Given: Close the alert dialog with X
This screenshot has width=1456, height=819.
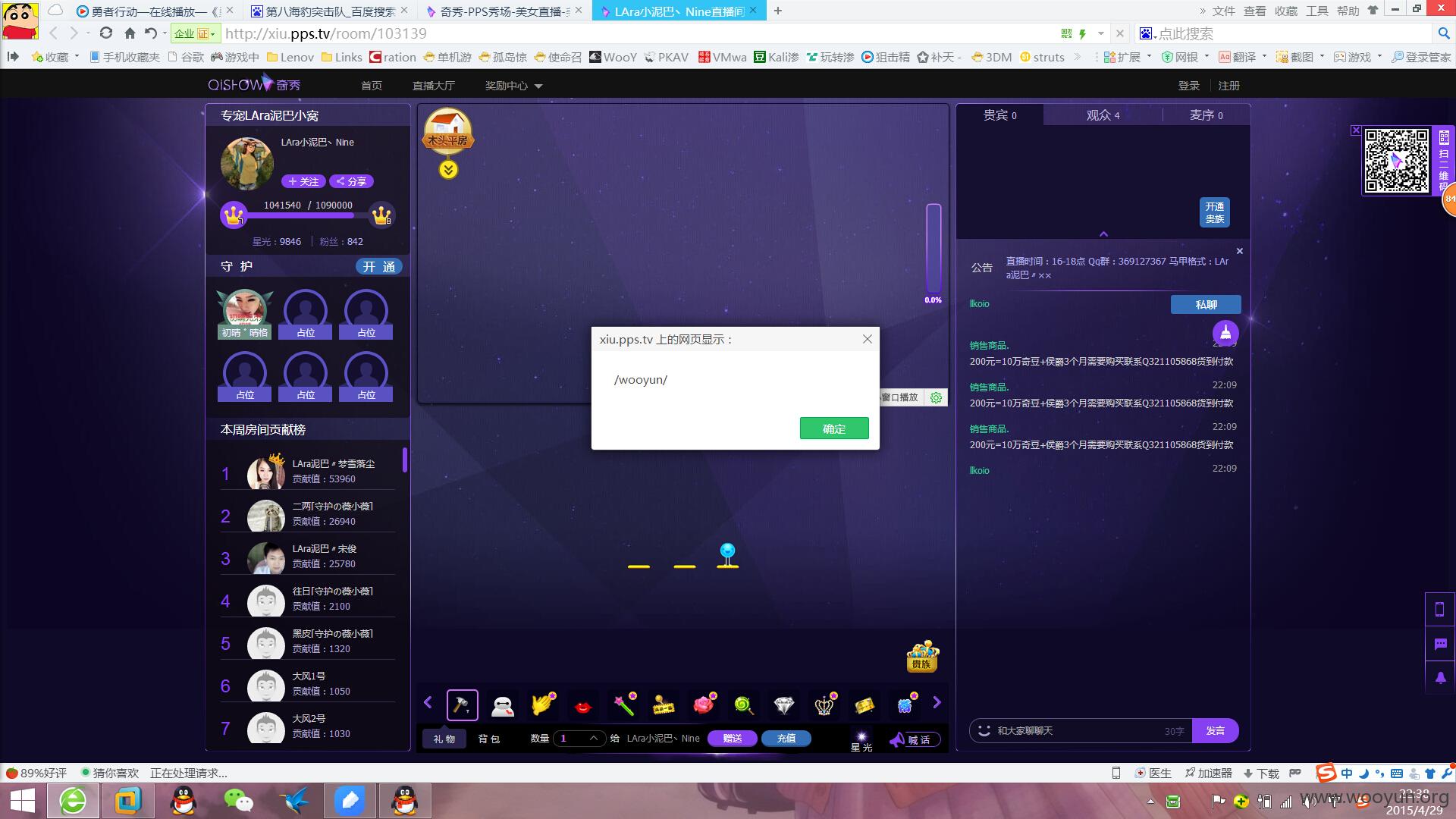Looking at the screenshot, I should (868, 339).
